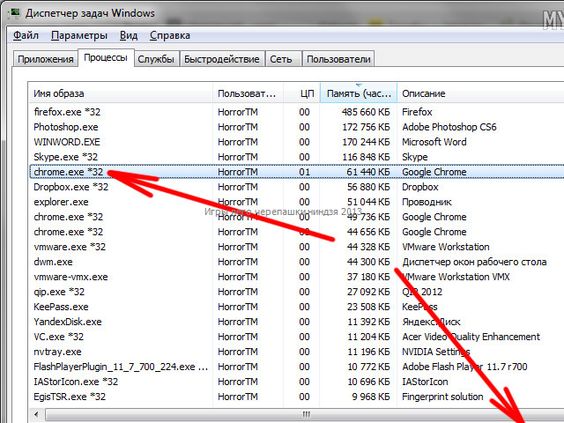Click the 9 968 КБ memory value
The height and width of the screenshot is (423, 564).
tap(372, 397)
